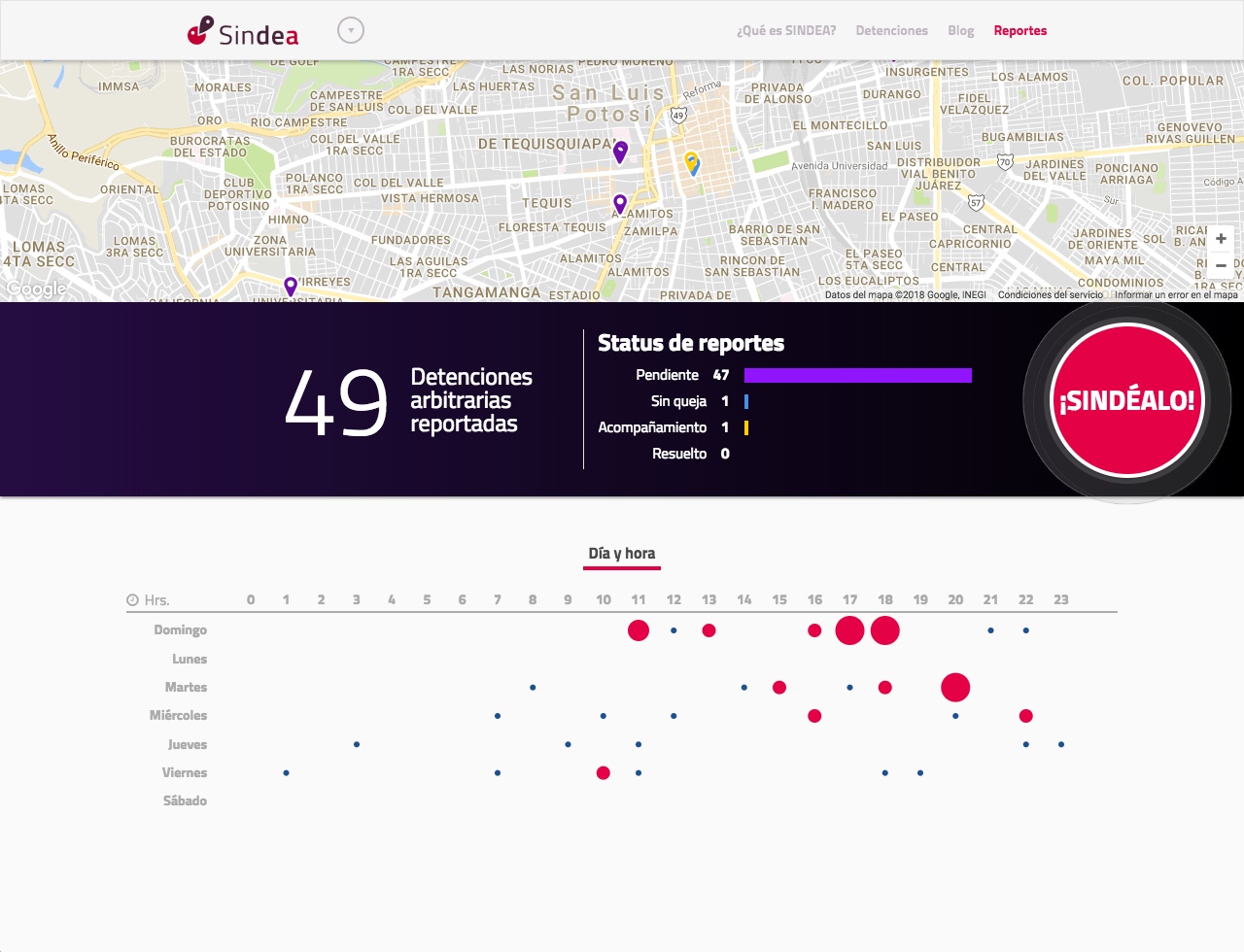Open the ¿Qué es SINDEA? page
The image size is (1244, 952).
click(785, 31)
